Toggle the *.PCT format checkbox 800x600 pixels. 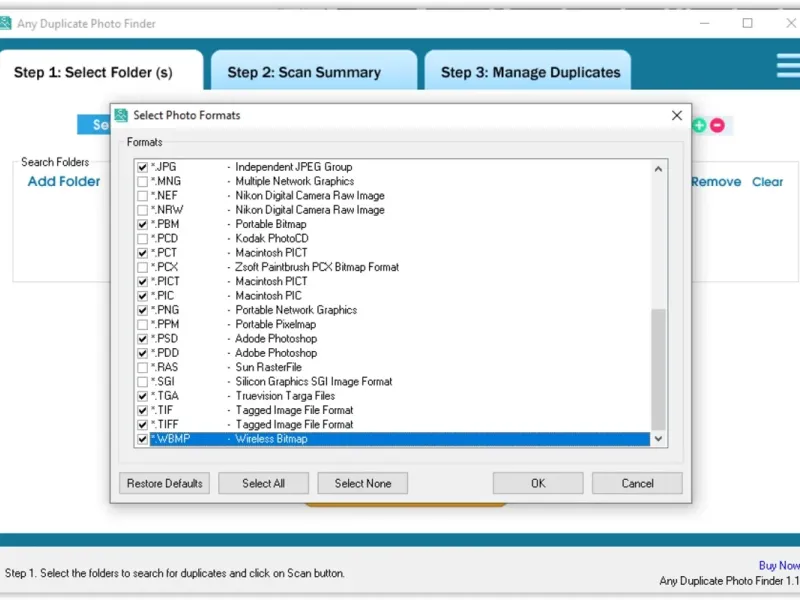[142, 253]
